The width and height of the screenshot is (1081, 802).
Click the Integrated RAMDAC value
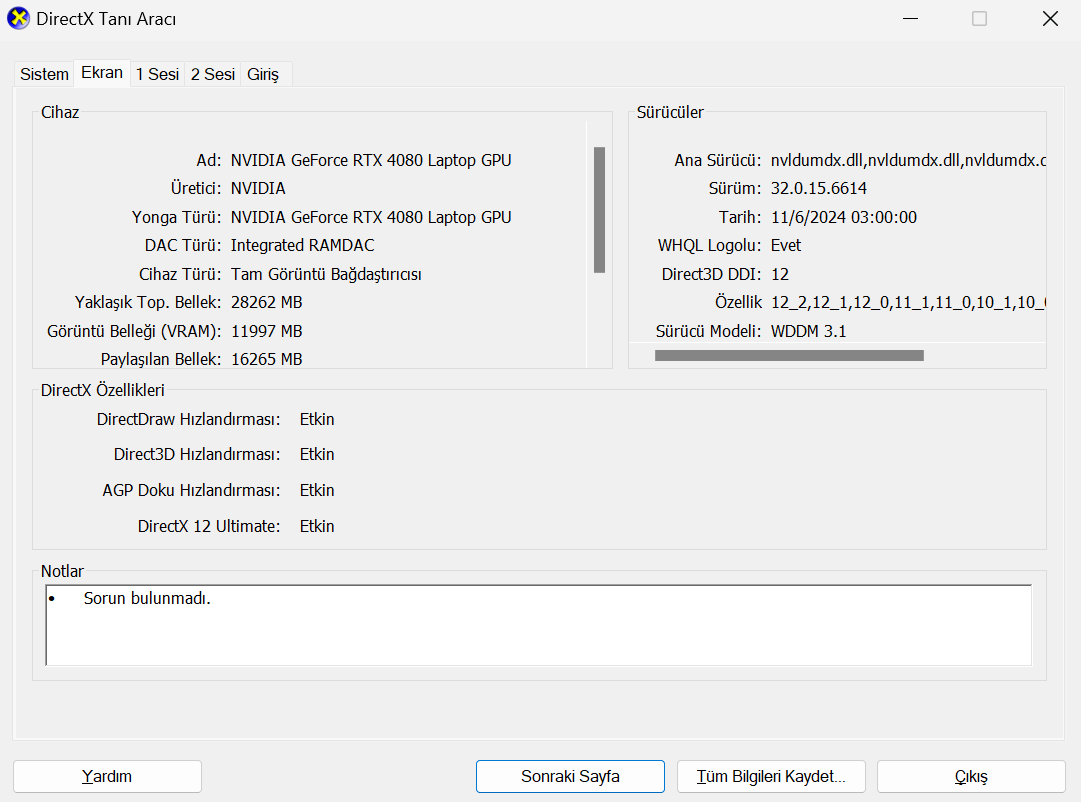coord(303,245)
